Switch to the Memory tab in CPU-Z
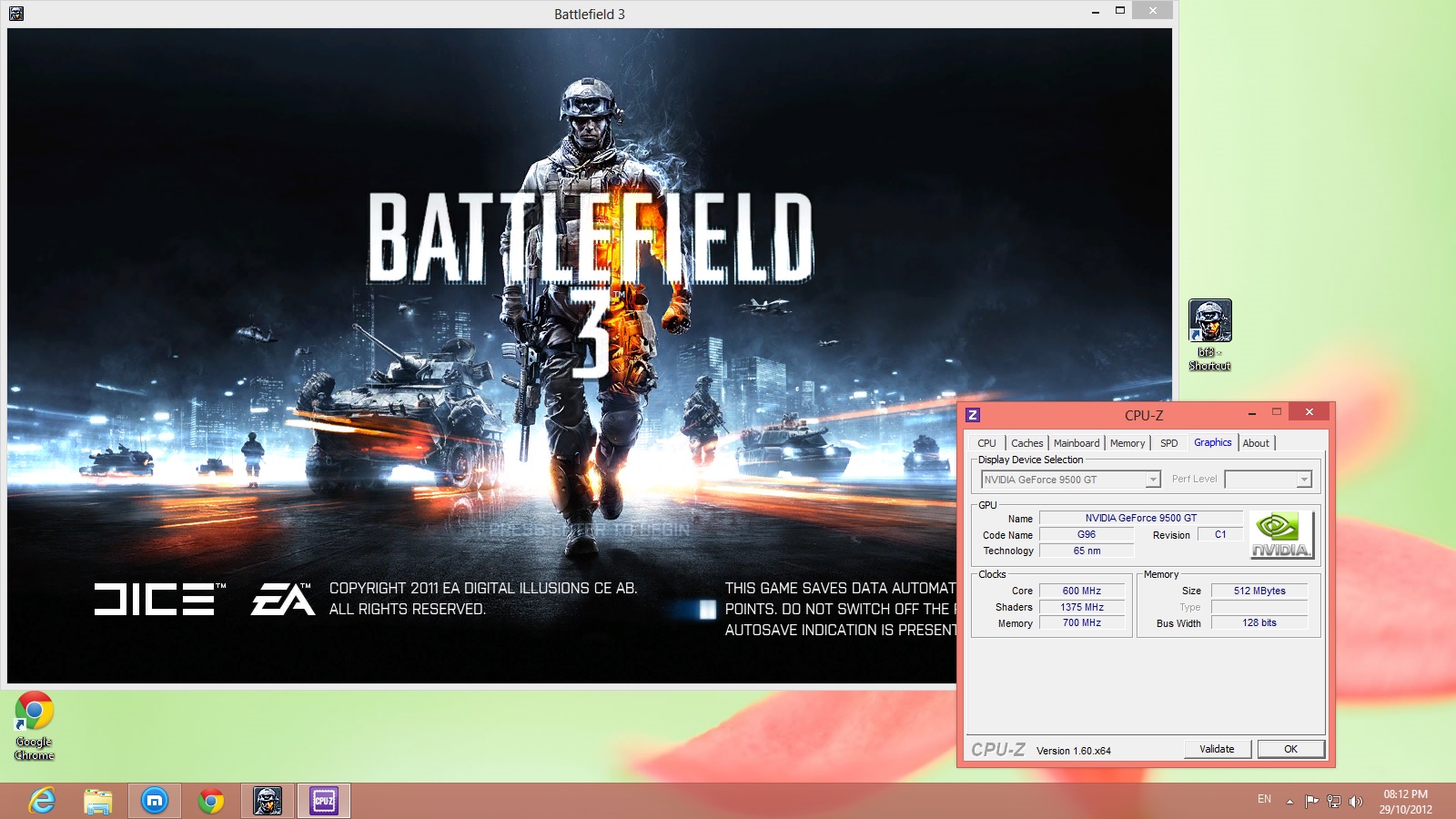The image size is (1456, 819). [1127, 443]
